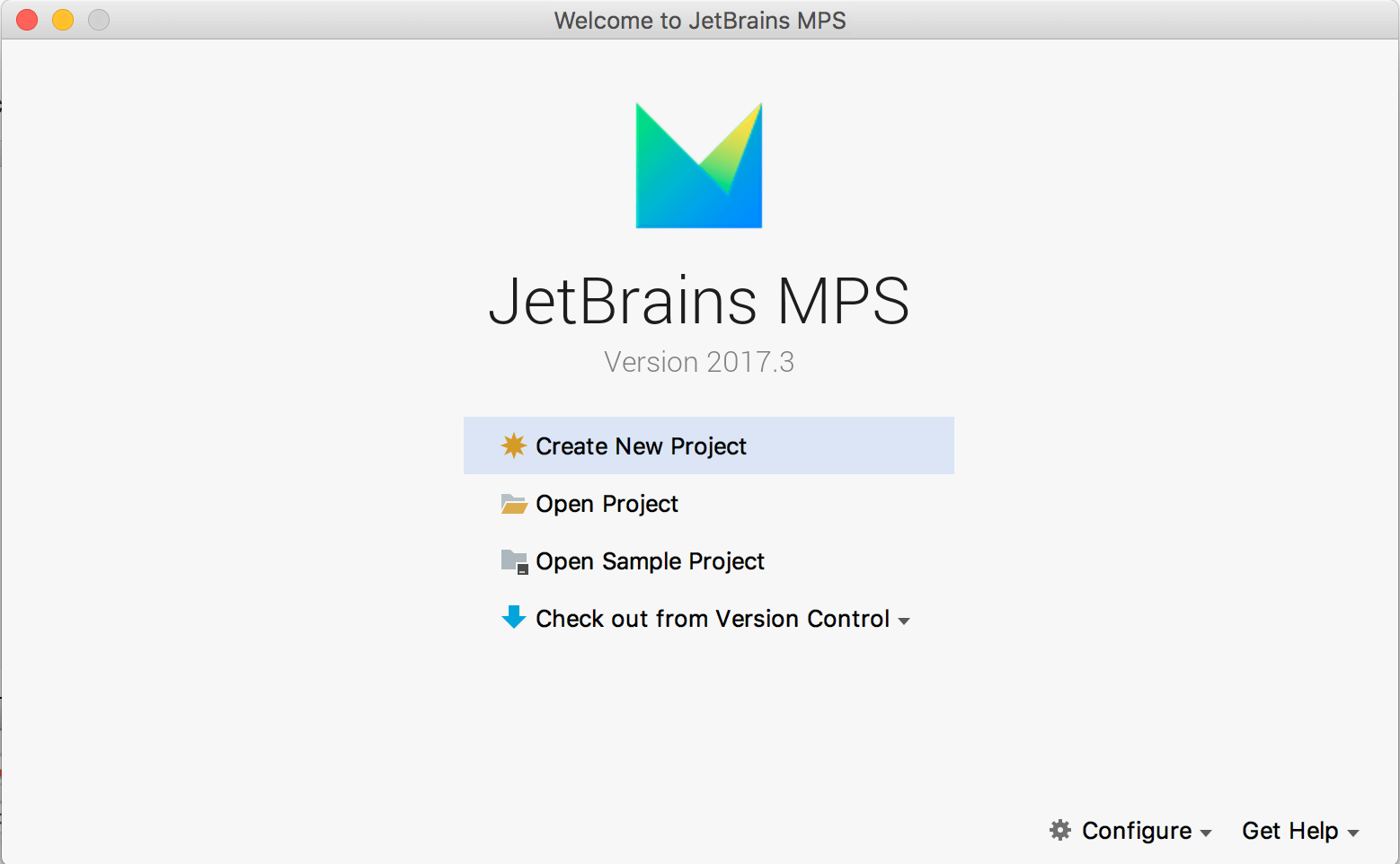
Task: Expand the Check out from Version Control dropdown
Action: pos(905,620)
